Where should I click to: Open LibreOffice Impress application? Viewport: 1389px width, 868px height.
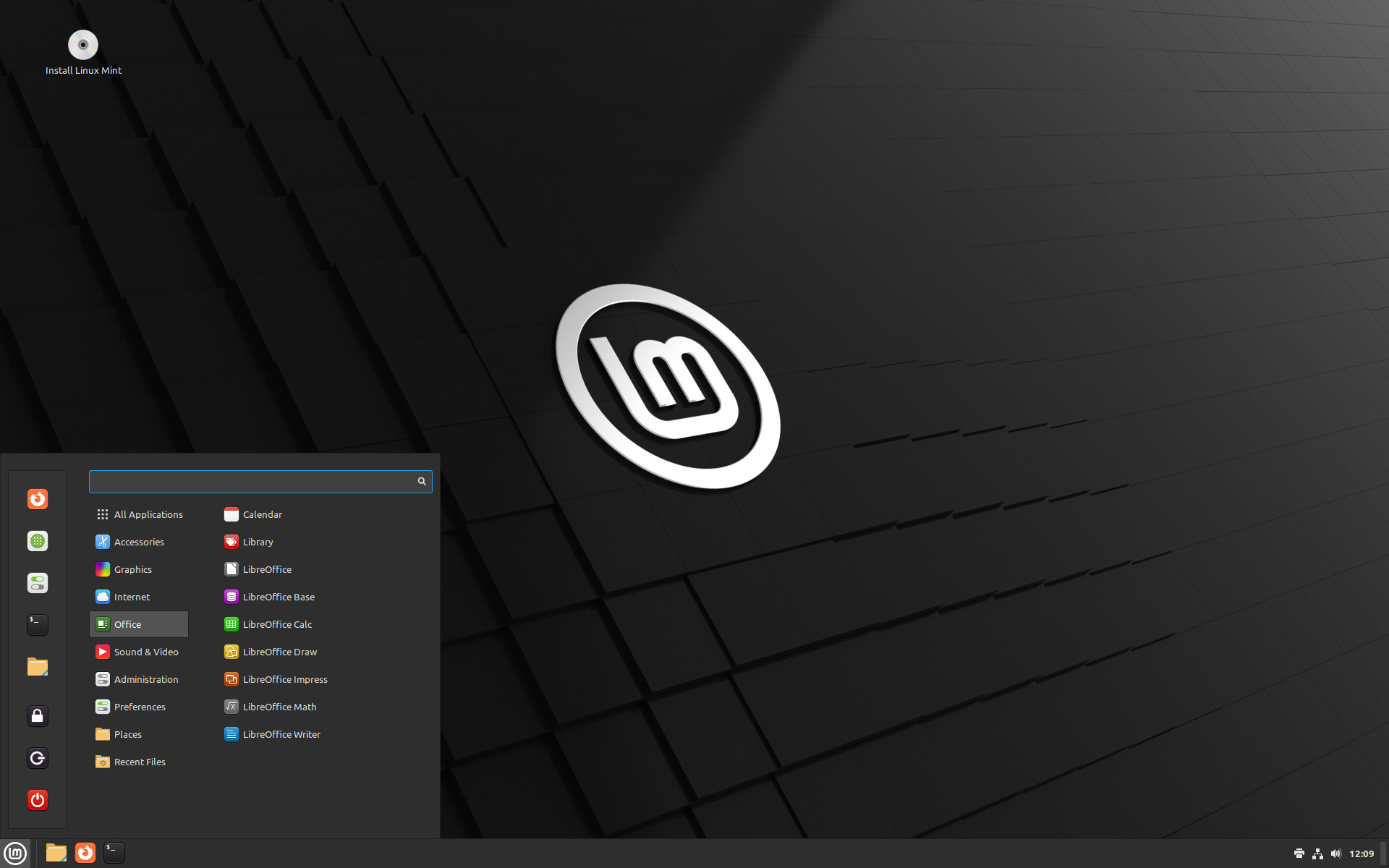(284, 679)
